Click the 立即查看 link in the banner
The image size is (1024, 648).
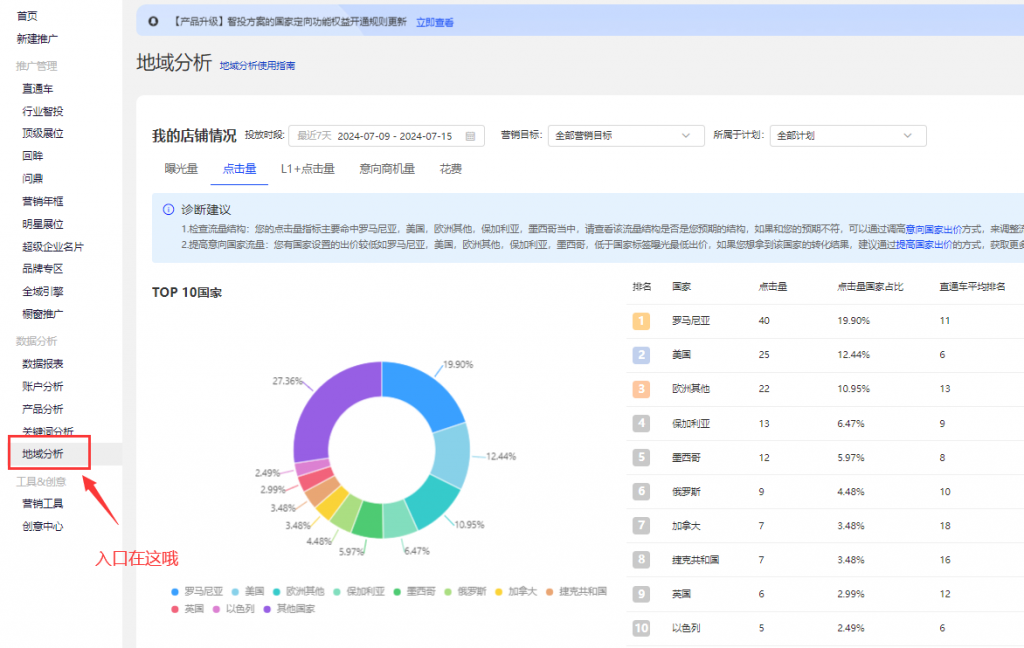[435, 22]
